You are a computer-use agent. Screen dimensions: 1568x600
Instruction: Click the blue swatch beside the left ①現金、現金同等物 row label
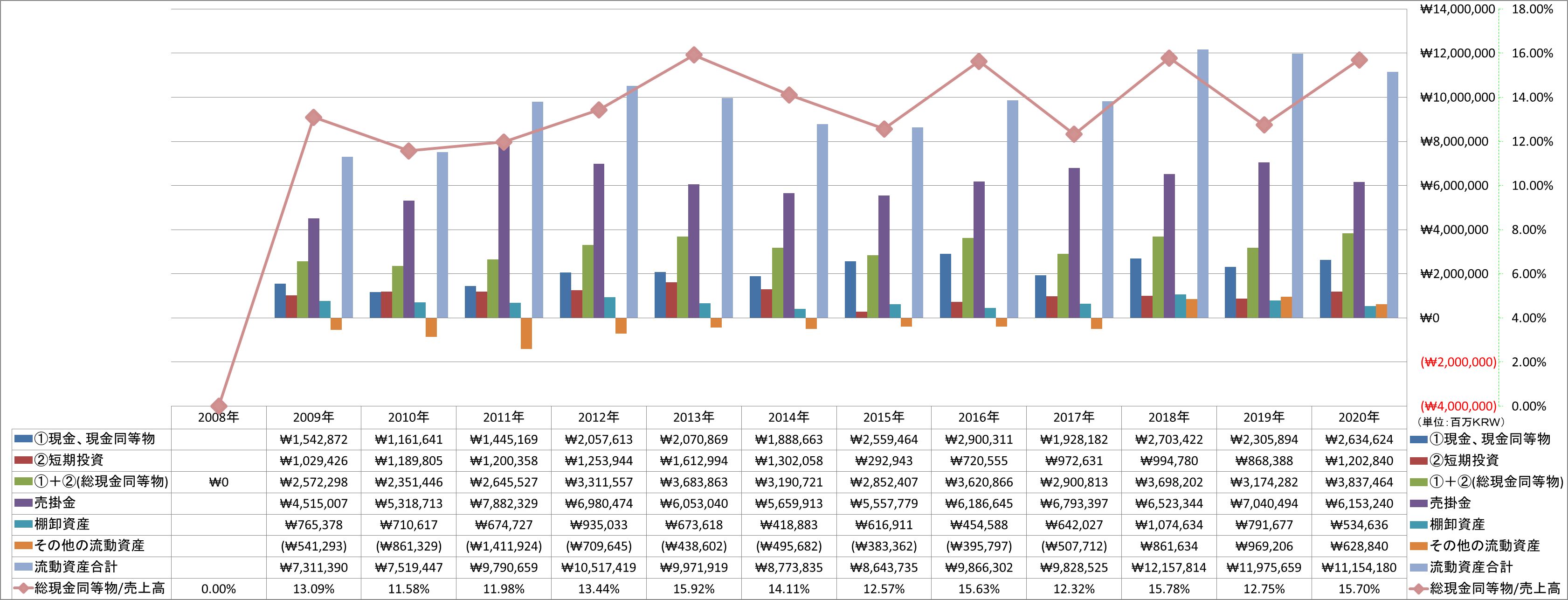[23, 439]
